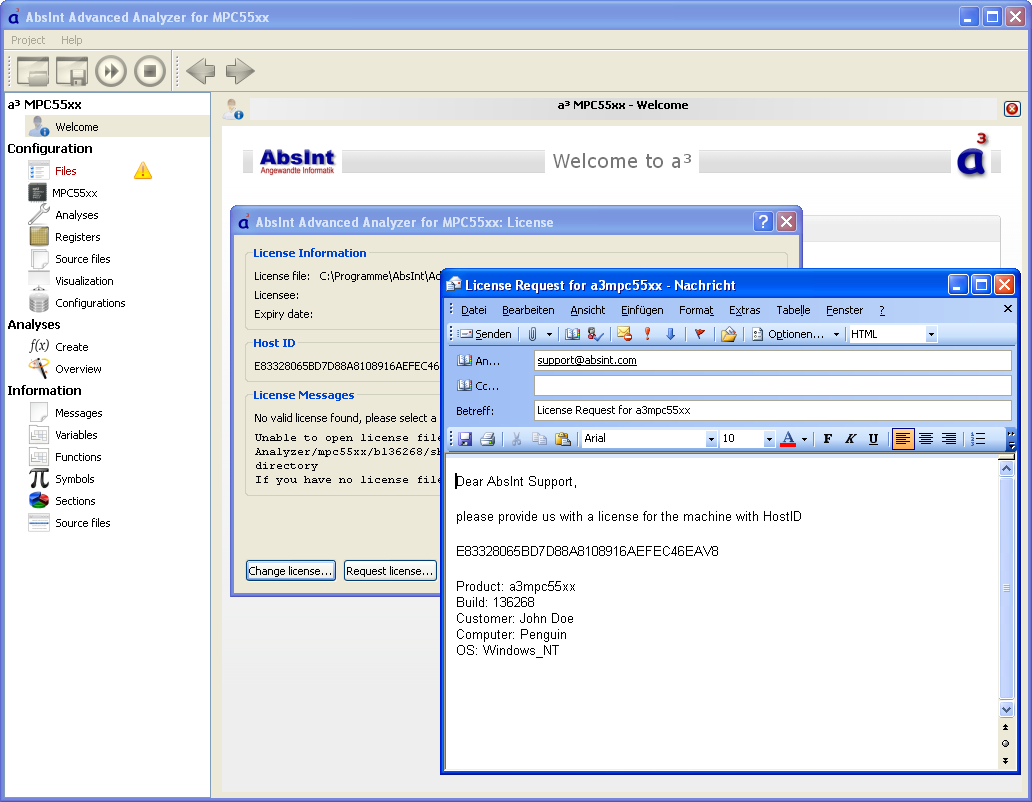
Task: Toggle italic K formatting
Action: (850, 439)
